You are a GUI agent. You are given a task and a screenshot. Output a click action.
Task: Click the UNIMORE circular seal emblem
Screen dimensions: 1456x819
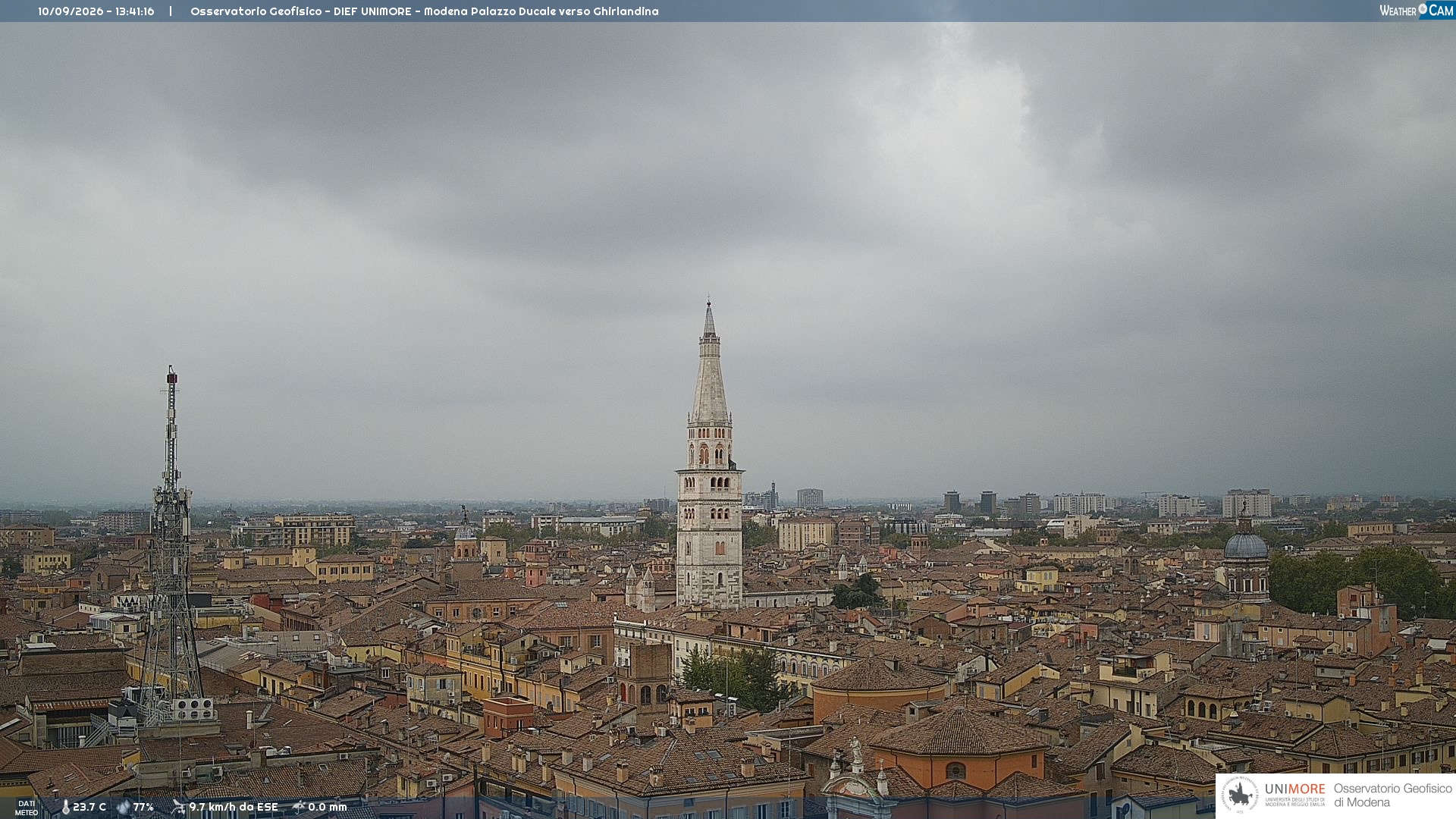pos(1240,795)
